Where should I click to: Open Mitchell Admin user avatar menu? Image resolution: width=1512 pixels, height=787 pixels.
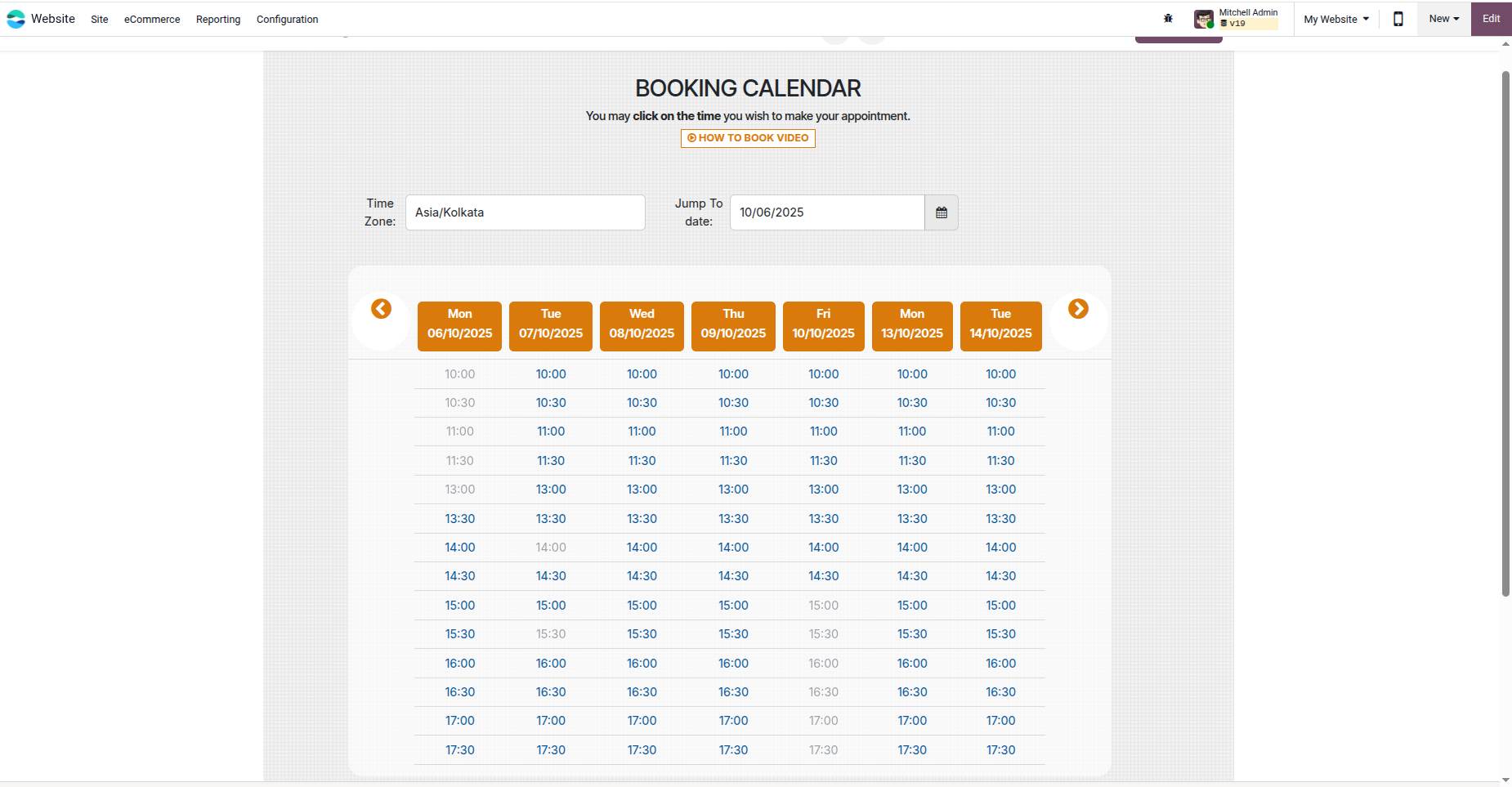1203,19
